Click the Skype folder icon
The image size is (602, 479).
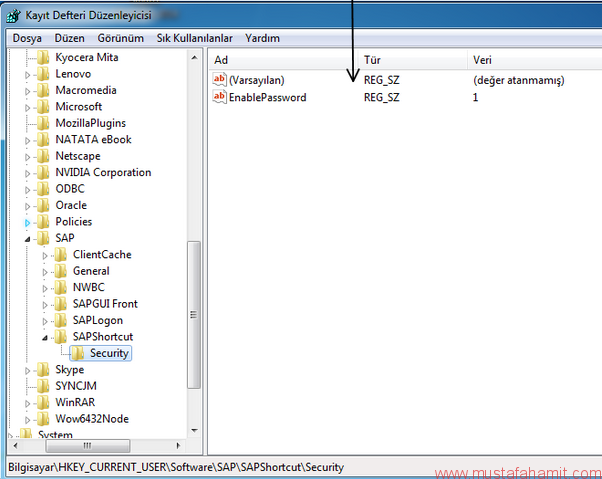coord(43,370)
